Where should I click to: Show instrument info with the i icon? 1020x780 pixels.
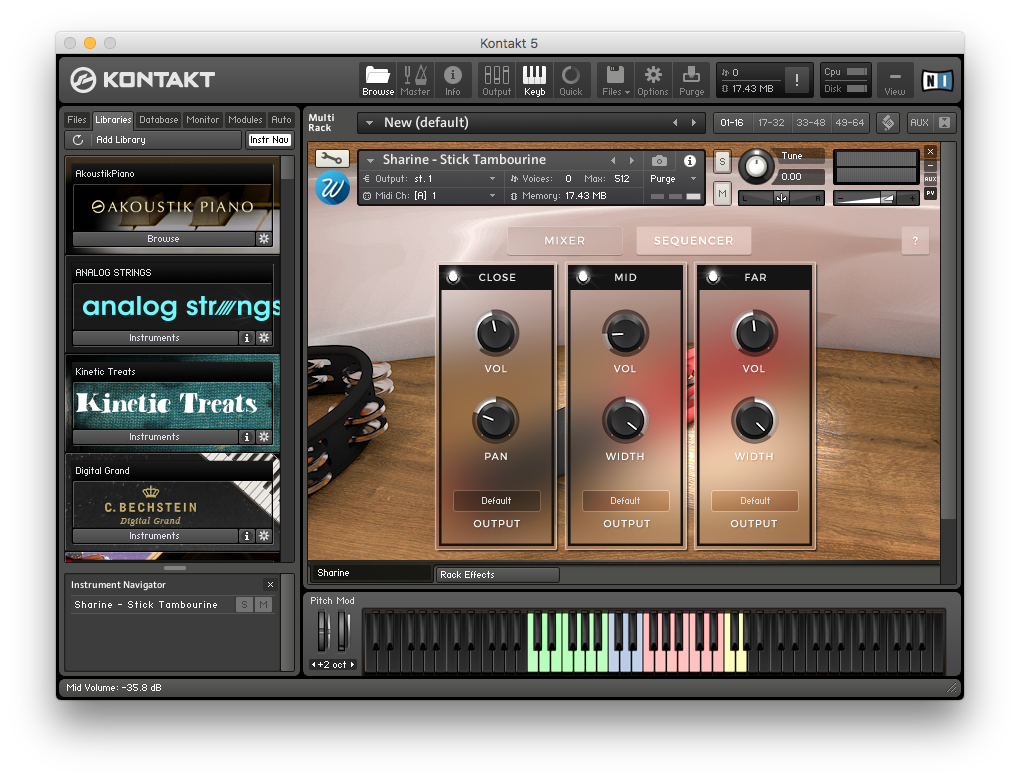(x=690, y=160)
